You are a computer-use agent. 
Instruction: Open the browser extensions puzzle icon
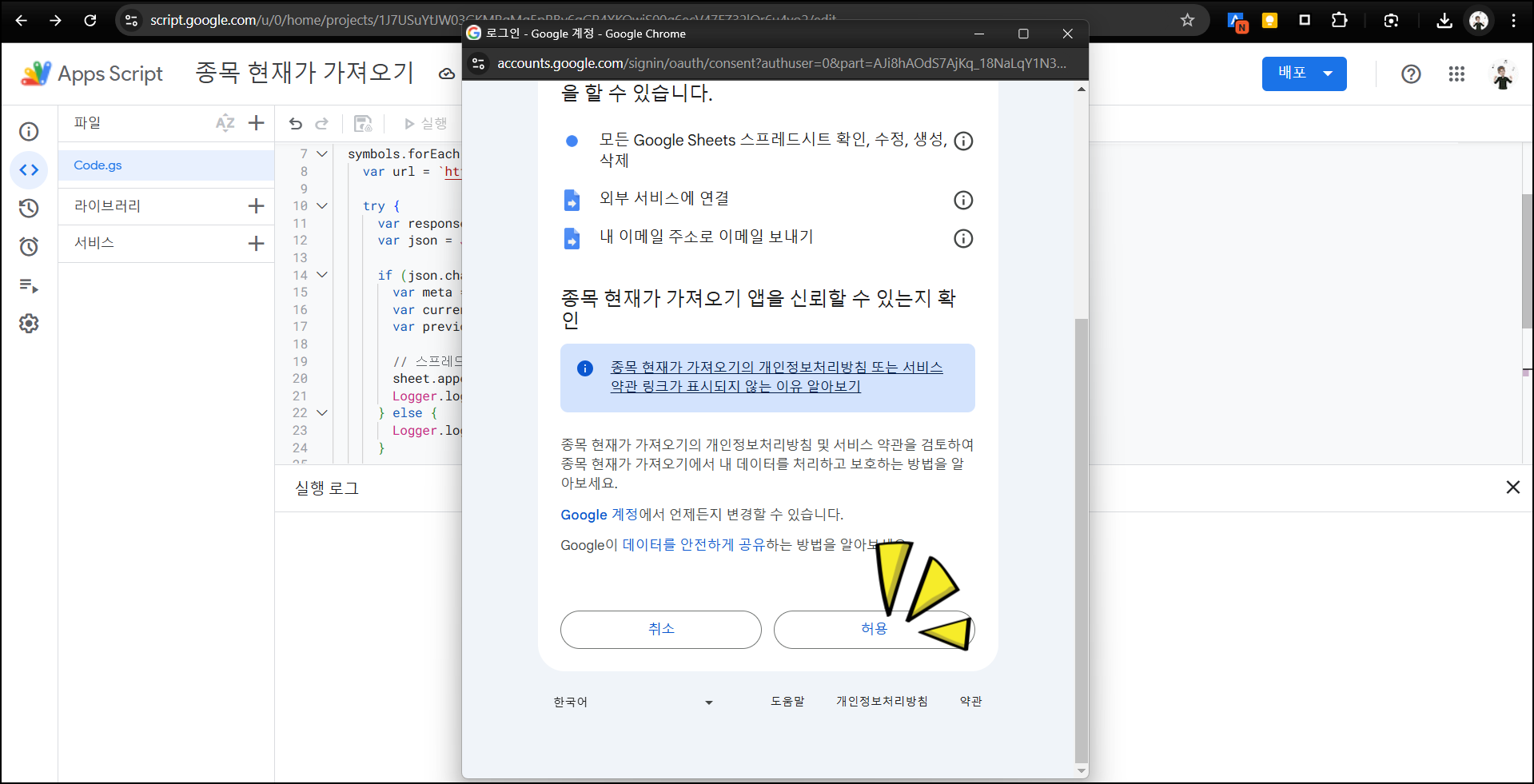tap(1340, 21)
